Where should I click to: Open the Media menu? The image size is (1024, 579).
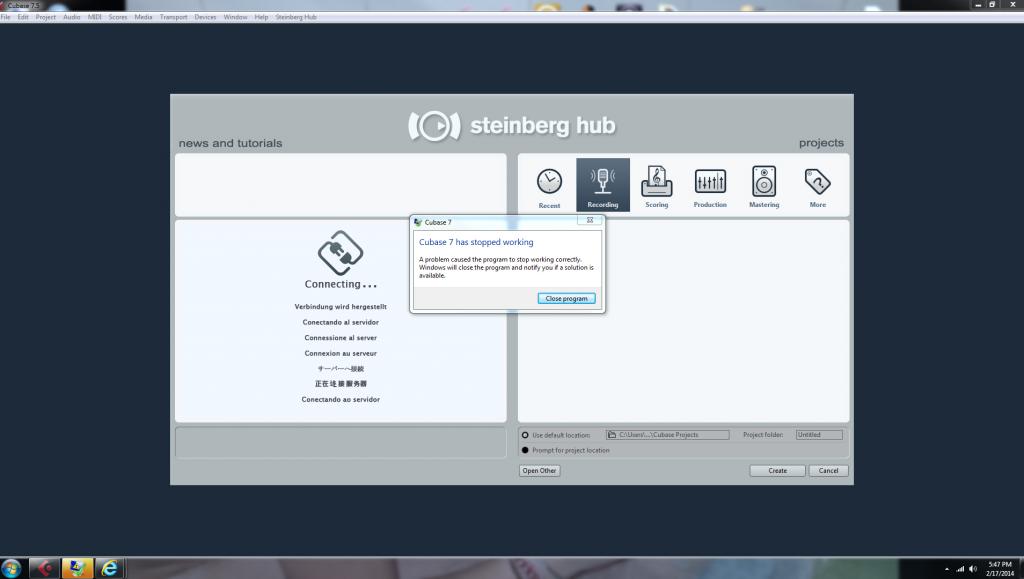tap(143, 17)
